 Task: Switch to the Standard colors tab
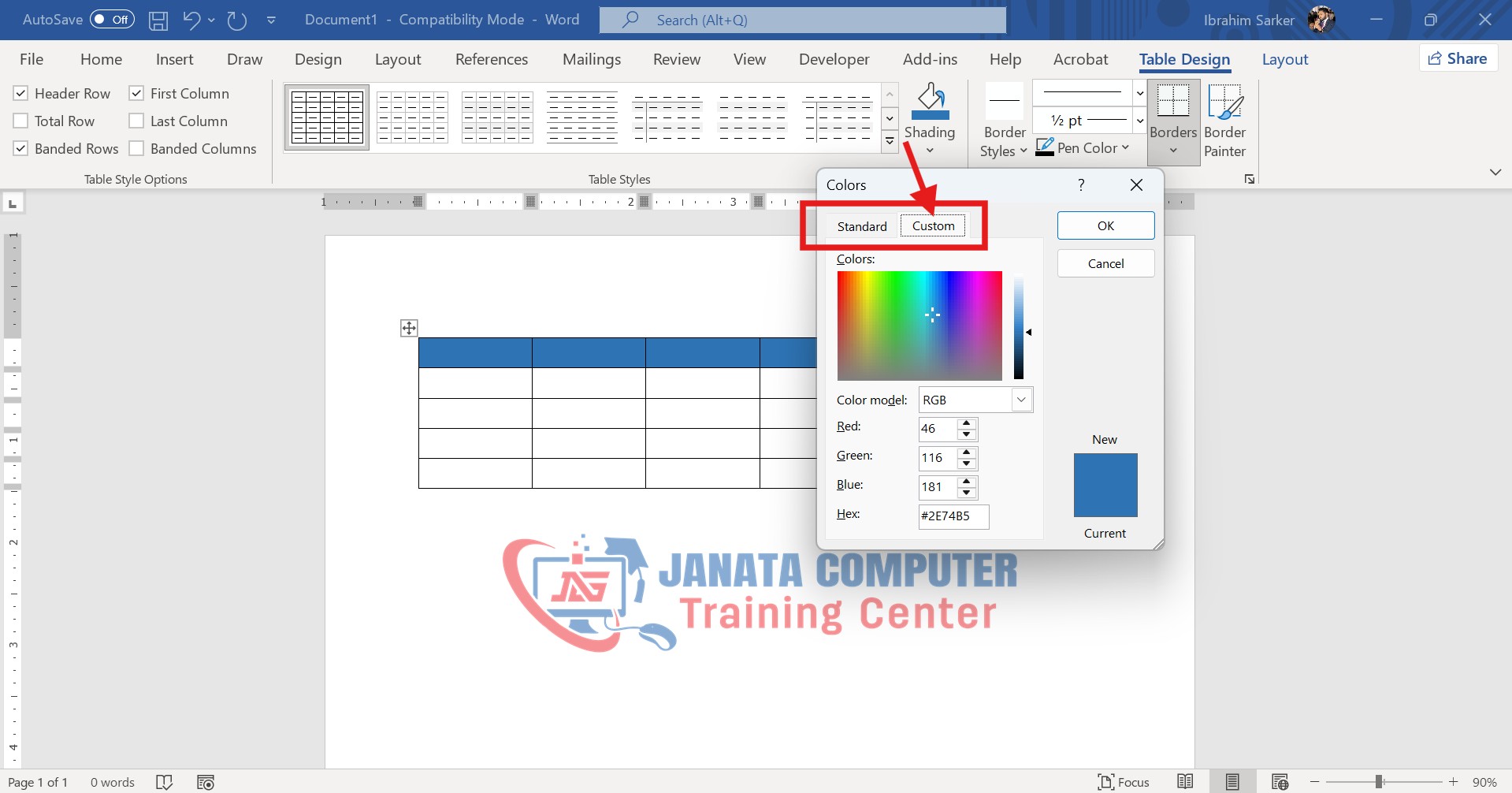[x=861, y=226]
